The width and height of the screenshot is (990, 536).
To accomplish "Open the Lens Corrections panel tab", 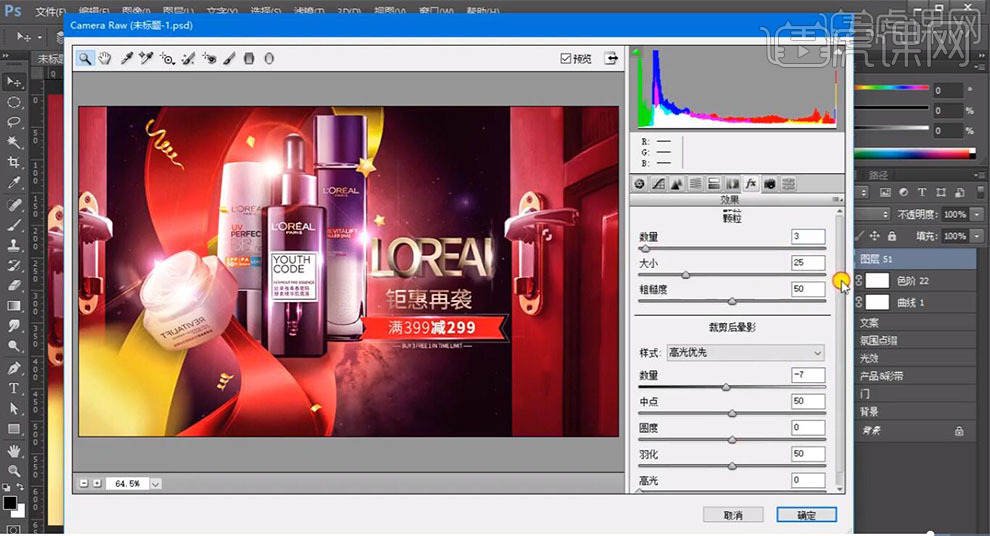I will tap(732, 184).
